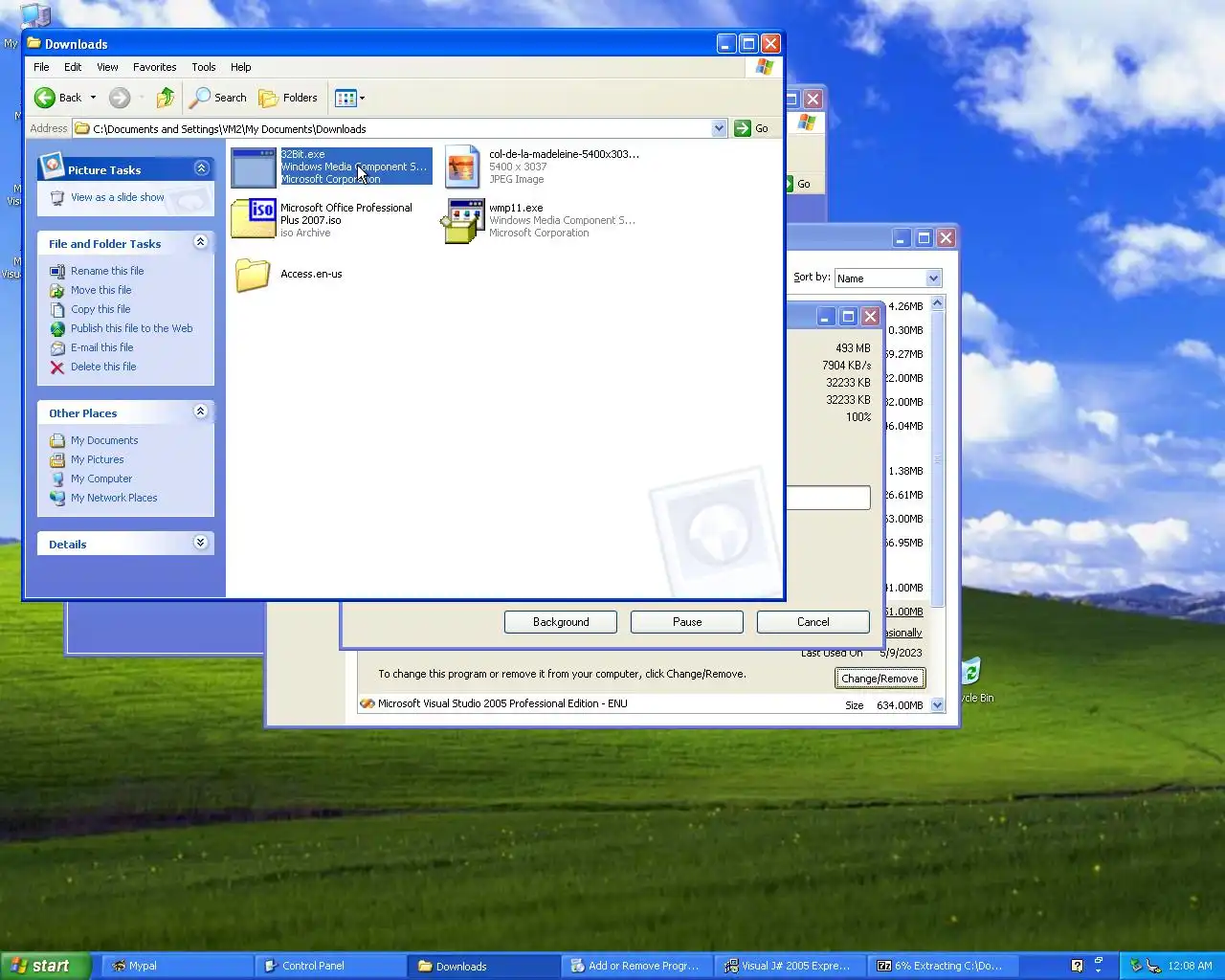Click Publish this file to the Web
Viewport: 1225px width, 980px height.
coord(131,328)
